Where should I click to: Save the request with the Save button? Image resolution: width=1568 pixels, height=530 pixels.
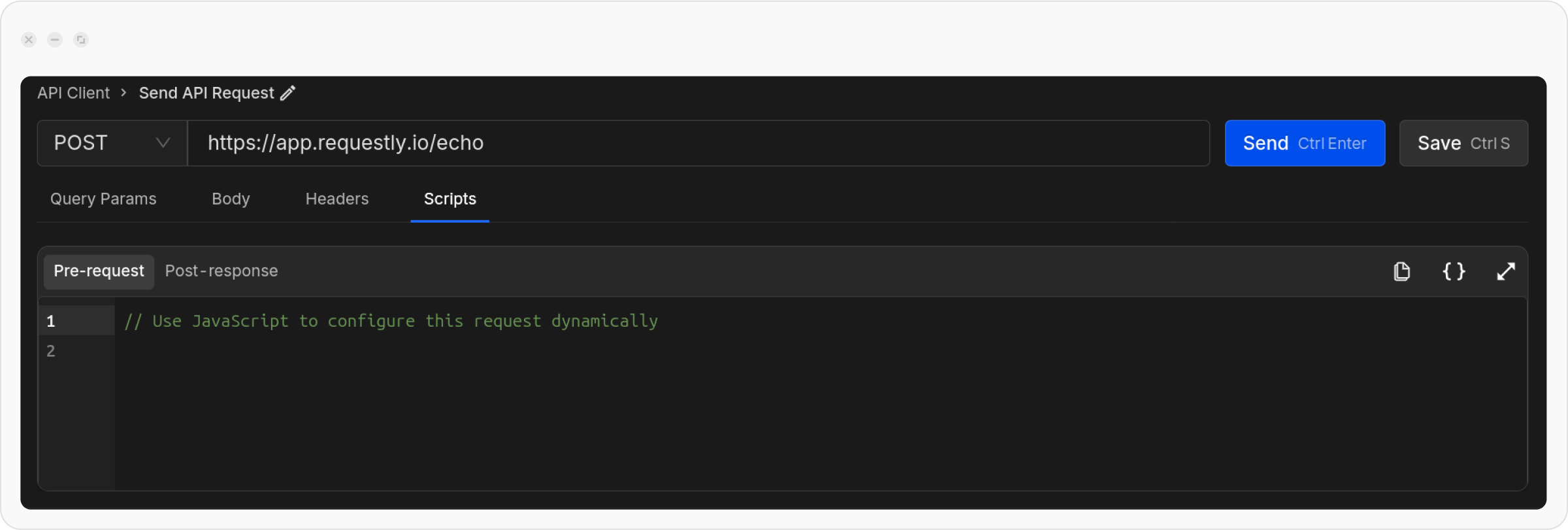click(x=1463, y=143)
